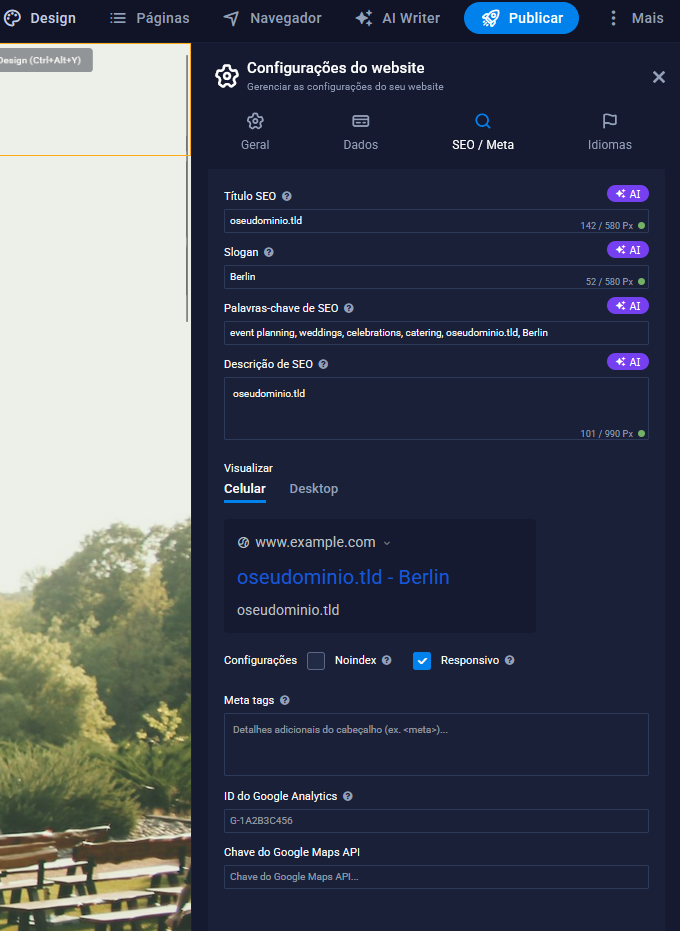Image resolution: width=680 pixels, height=931 pixels.
Task: Open the Mais overflow menu
Action: [636, 18]
